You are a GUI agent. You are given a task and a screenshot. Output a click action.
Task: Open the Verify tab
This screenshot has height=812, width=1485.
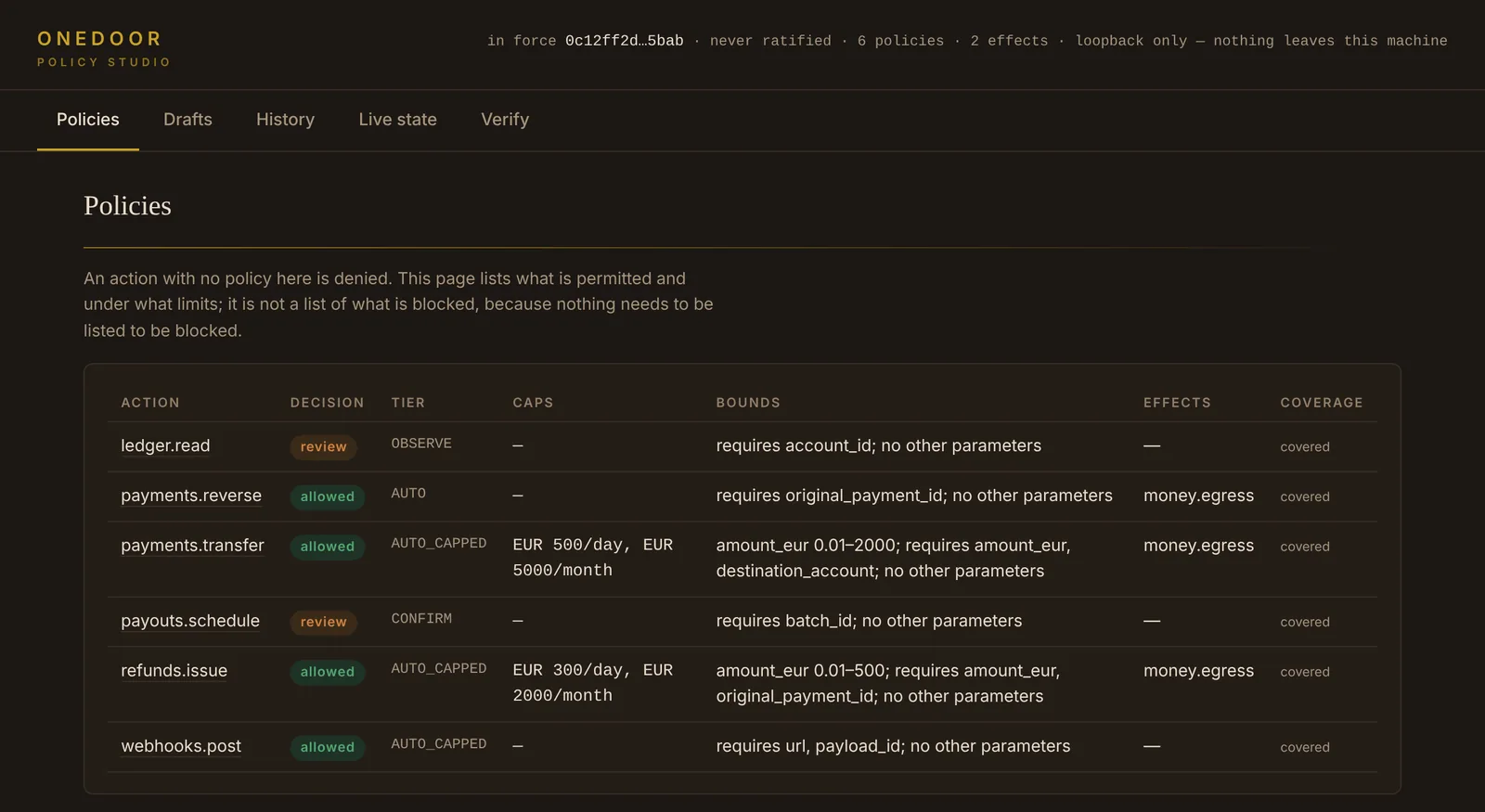505,120
